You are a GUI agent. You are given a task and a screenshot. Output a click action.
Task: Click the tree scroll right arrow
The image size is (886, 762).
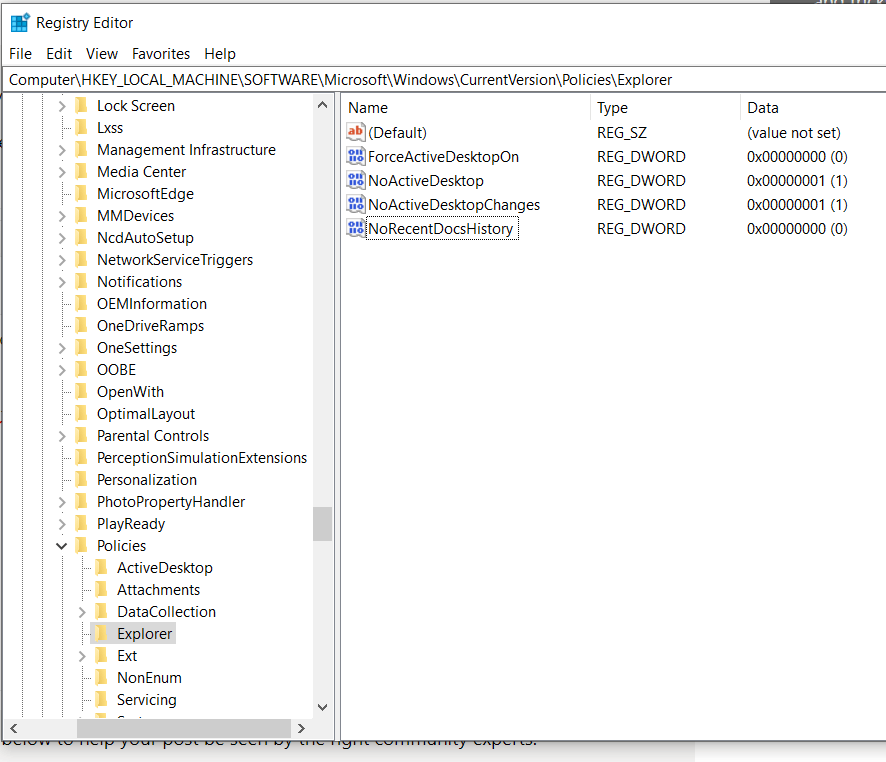click(301, 728)
